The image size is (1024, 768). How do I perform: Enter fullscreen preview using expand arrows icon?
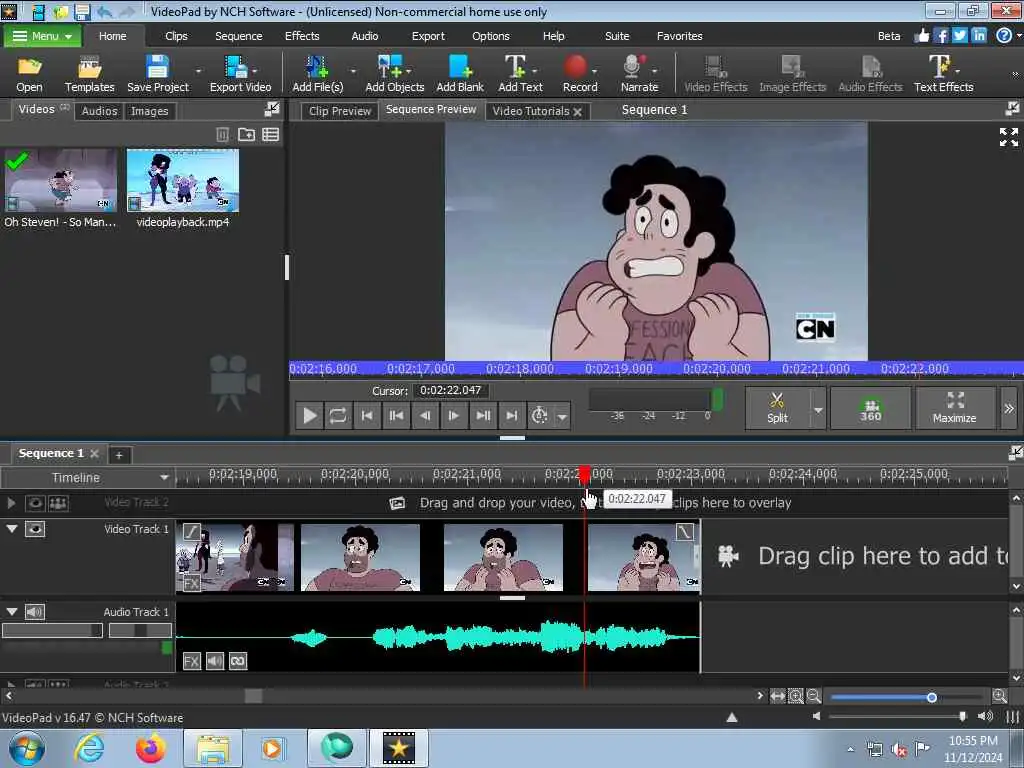pos(1008,136)
